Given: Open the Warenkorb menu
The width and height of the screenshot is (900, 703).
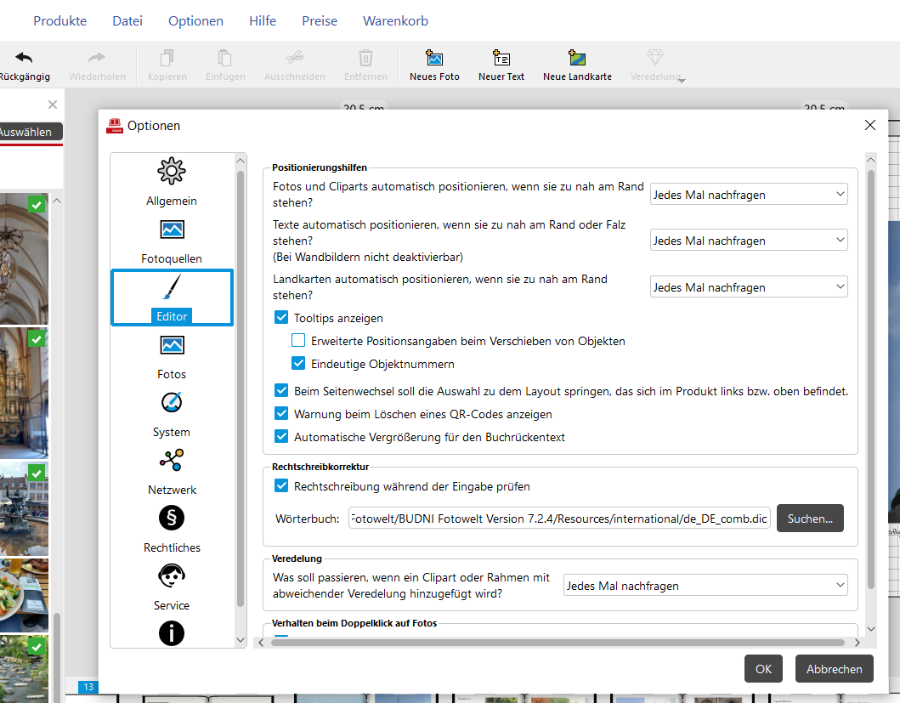Looking at the screenshot, I should pyautogui.click(x=394, y=21).
